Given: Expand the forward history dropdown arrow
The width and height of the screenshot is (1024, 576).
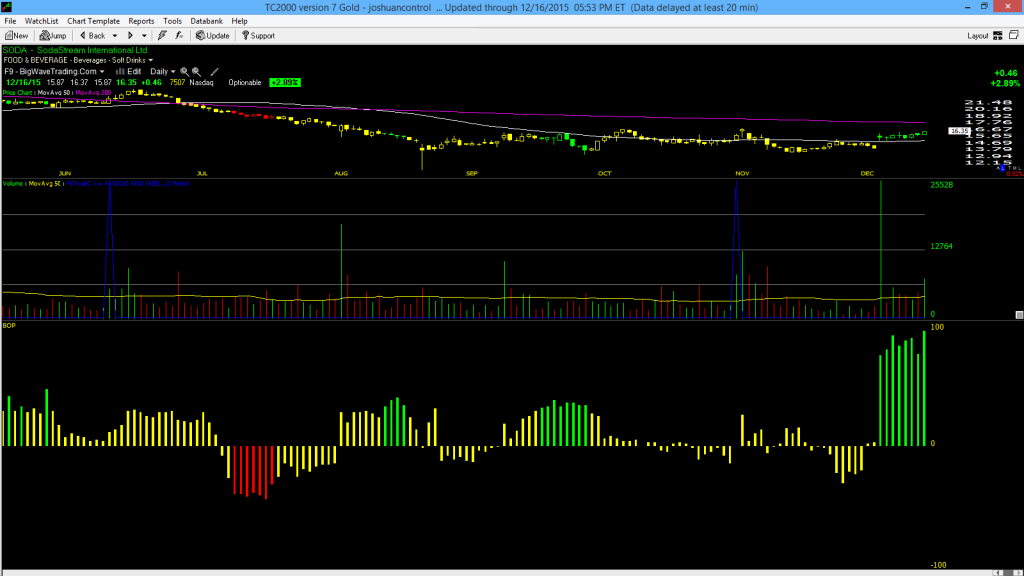Looking at the screenshot, I should 144,36.
